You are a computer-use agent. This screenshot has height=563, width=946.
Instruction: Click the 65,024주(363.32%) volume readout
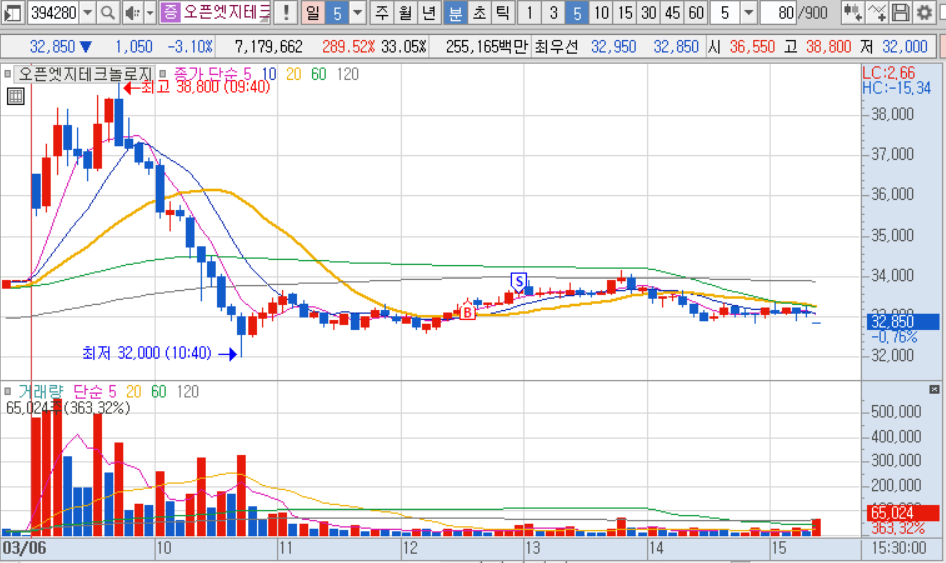(68, 408)
